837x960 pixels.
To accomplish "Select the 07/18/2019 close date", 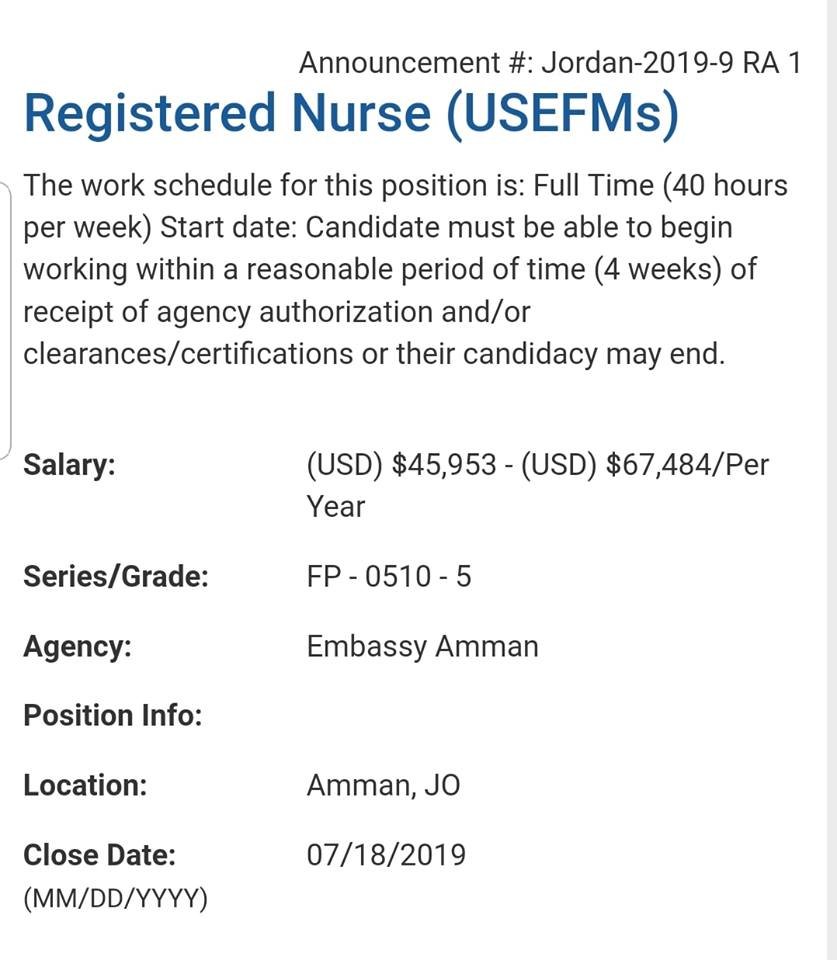I will (386, 855).
